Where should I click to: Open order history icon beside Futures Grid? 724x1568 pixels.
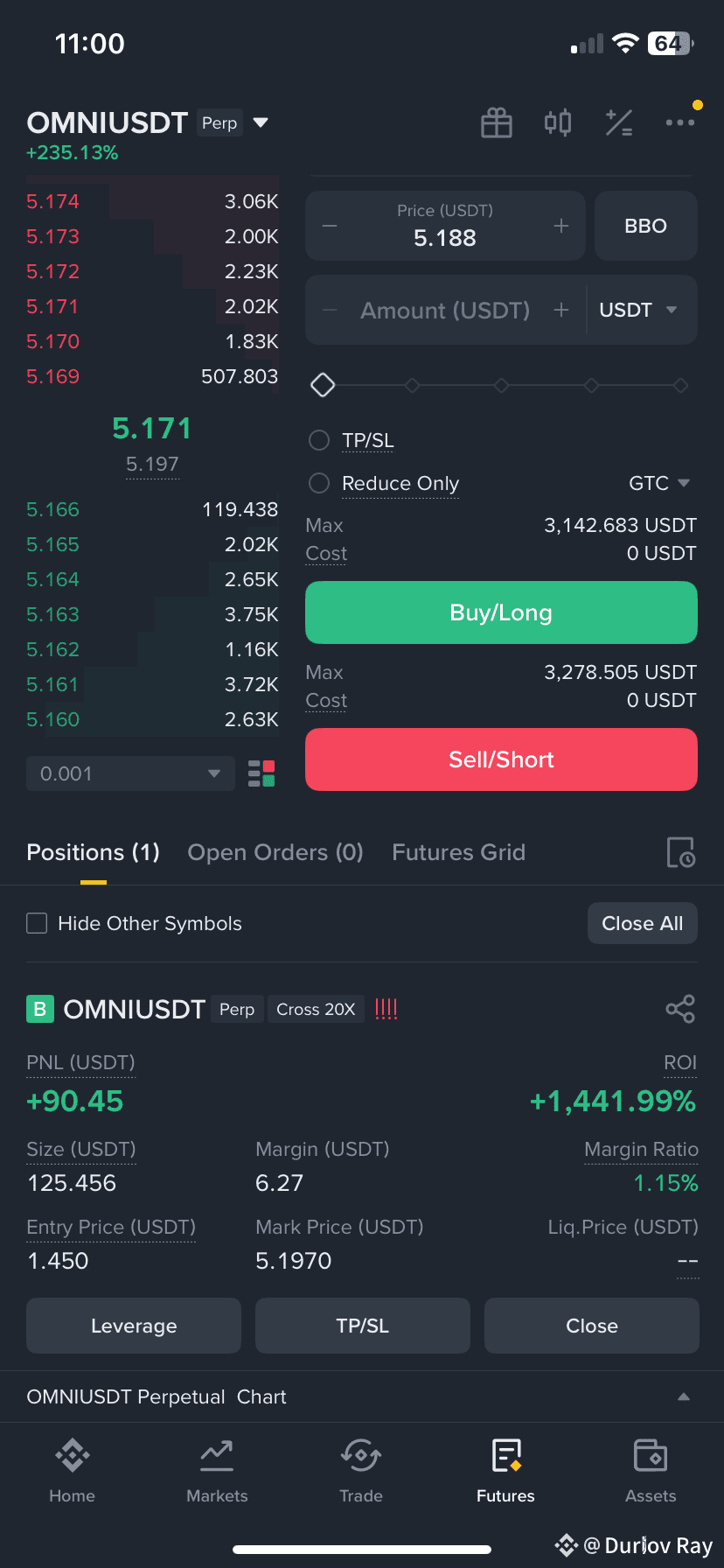coord(681,852)
